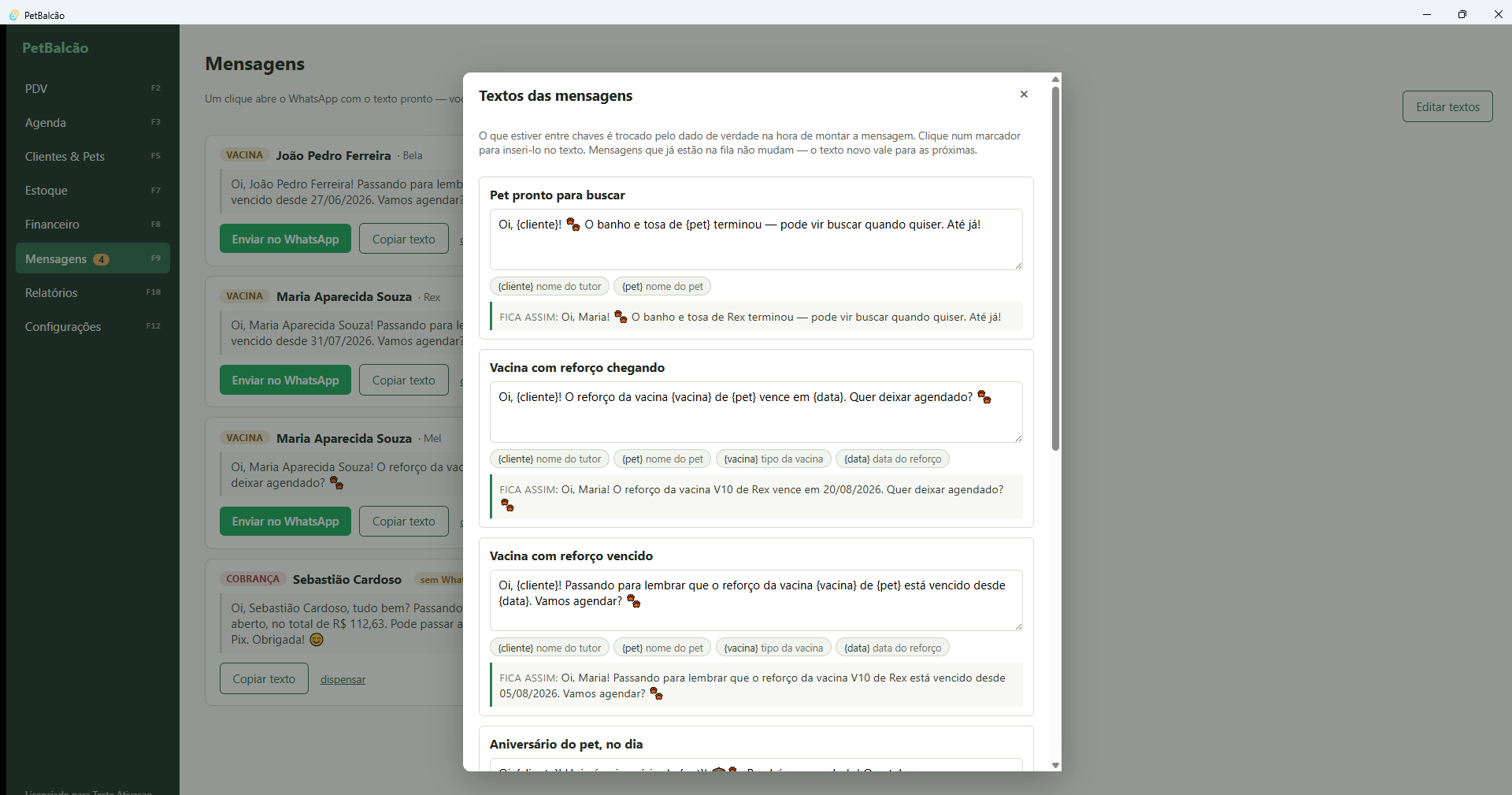This screenshot has width=1512, height=795.
Task: Insert {vacina} marker in Vacina com reforço vencido
Action: (773, 648)
